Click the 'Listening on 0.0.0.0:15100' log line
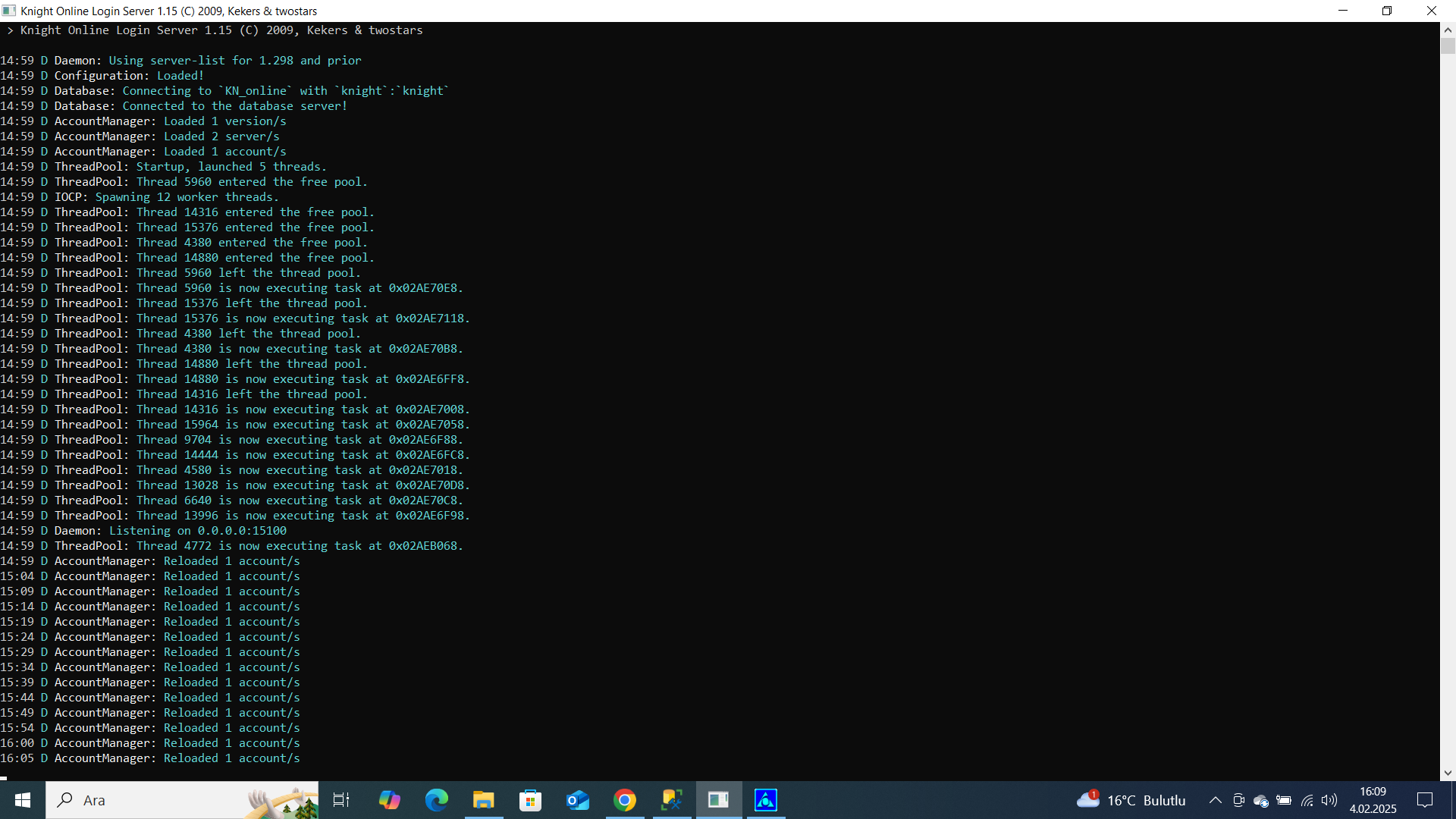The height and width of the screenshot is (819, 1456). pos(143,531)
